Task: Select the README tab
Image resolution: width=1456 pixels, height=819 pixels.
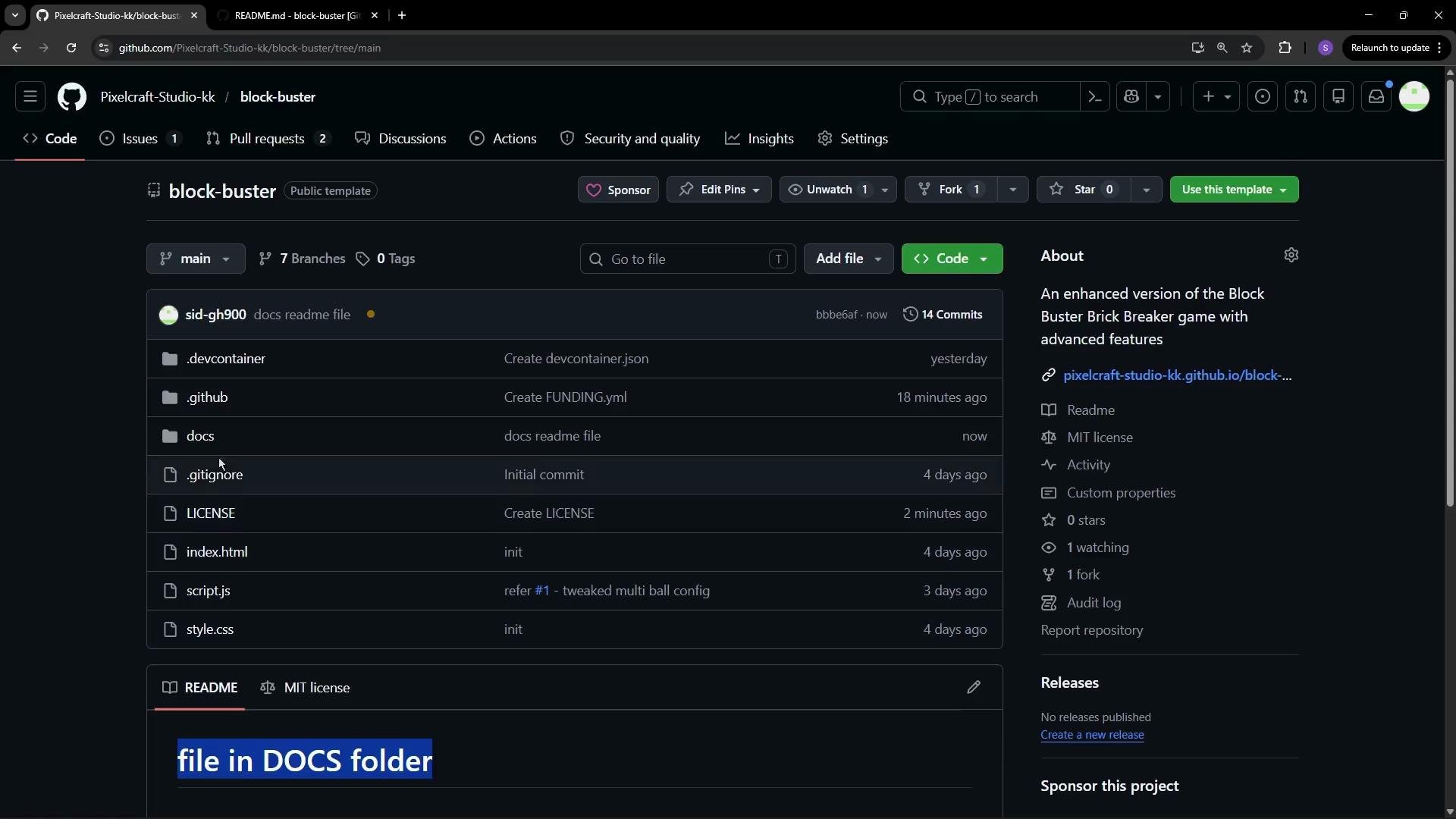Action: (x=199, y=688)
